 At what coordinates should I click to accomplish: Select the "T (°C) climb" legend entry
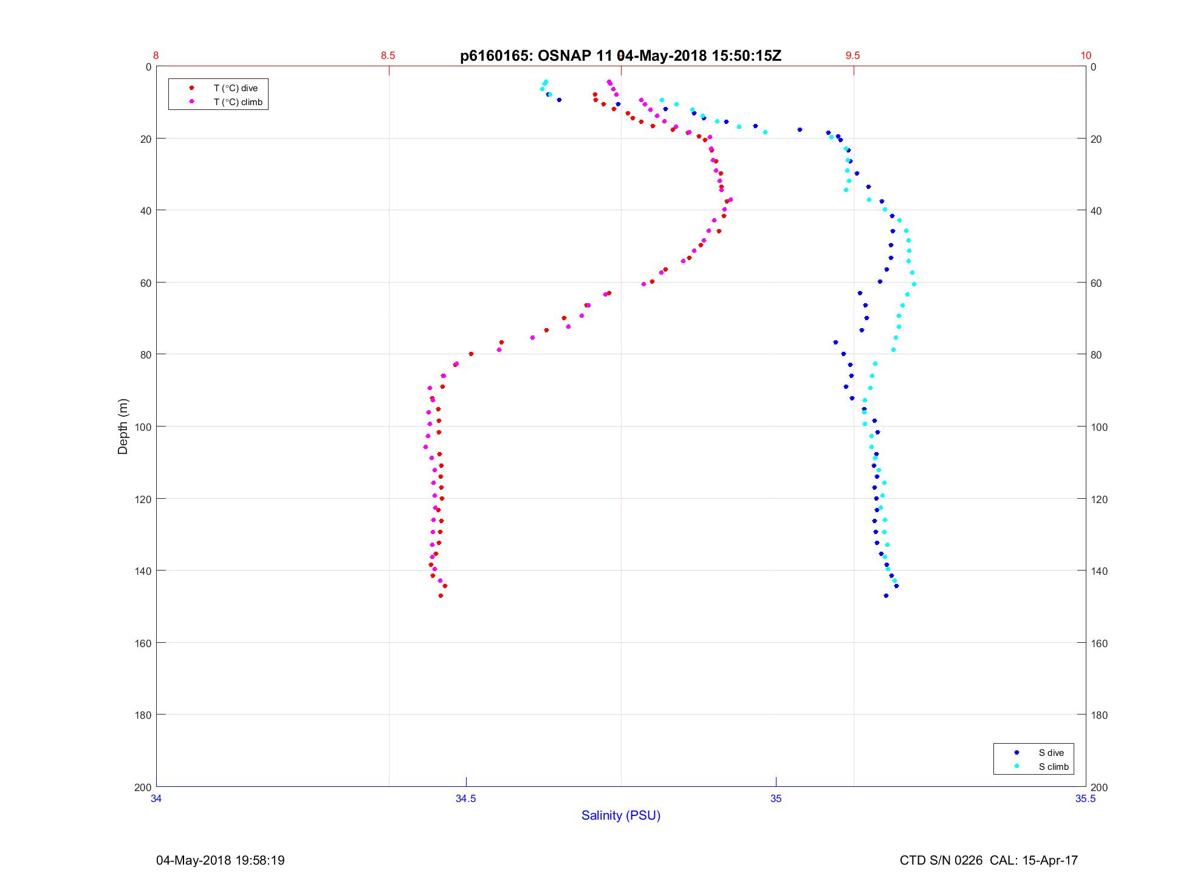tap(240, 102)
